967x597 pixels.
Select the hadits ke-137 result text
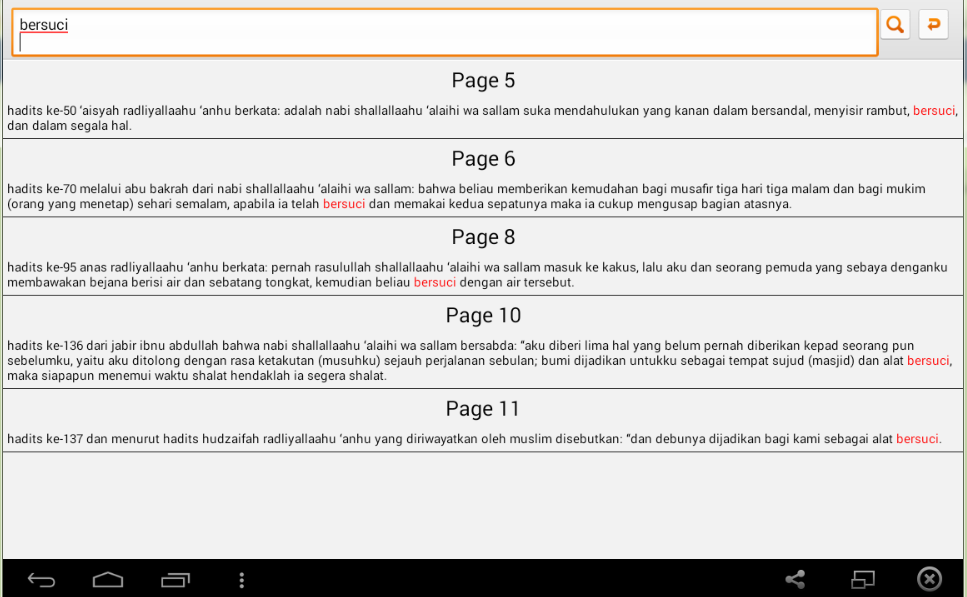[x=474, y=438]
